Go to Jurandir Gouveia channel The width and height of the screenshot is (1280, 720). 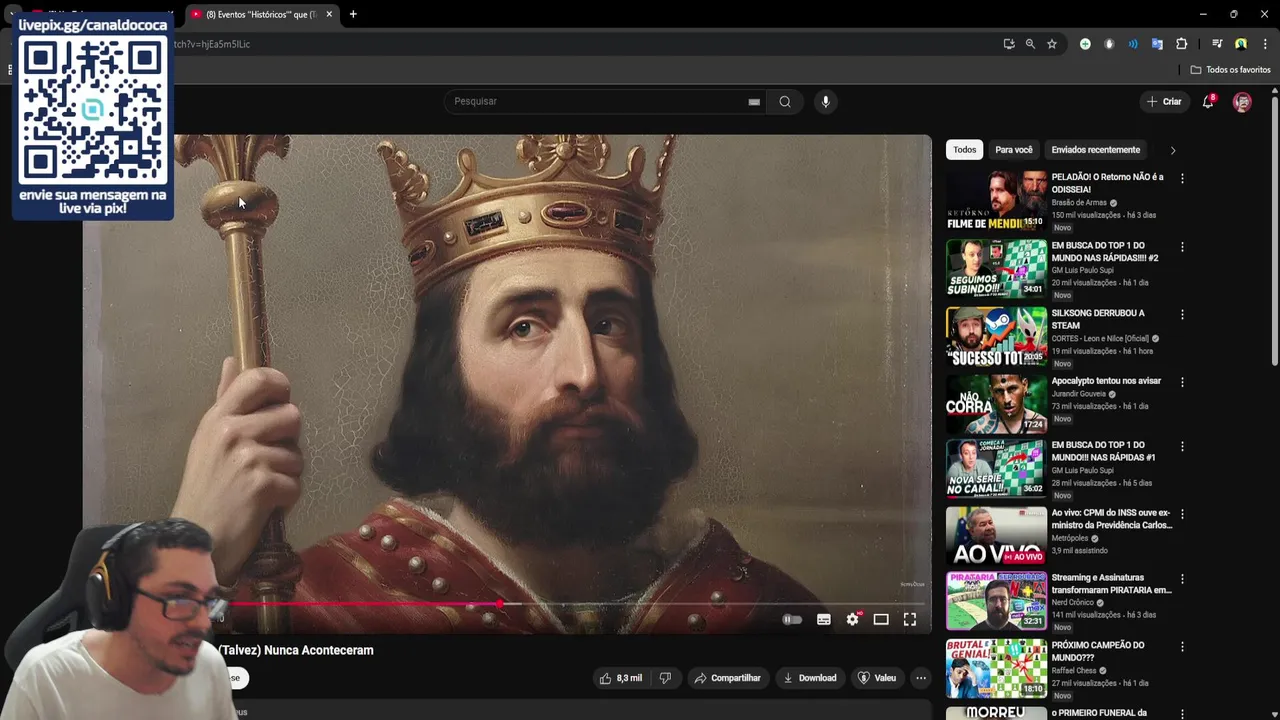(x=1078, y=394)
